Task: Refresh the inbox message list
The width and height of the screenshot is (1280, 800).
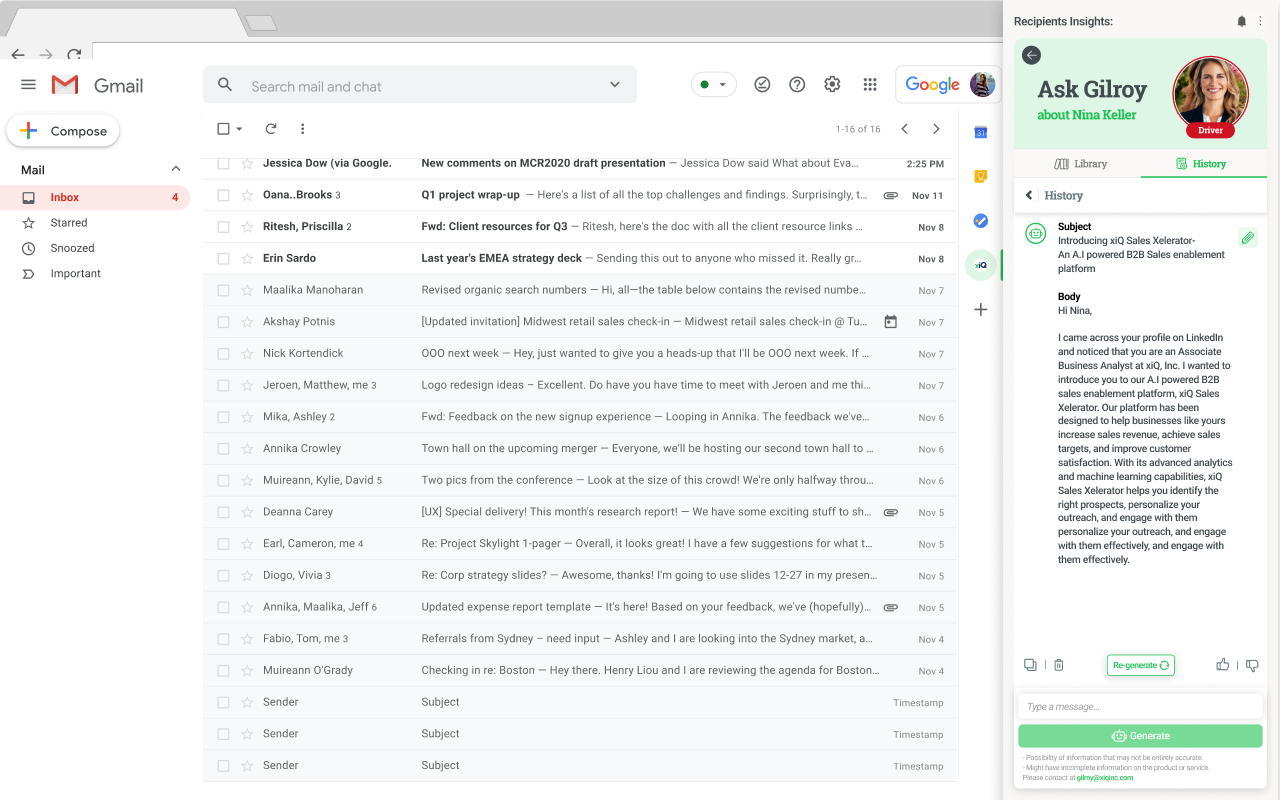Action: (270, 129)
